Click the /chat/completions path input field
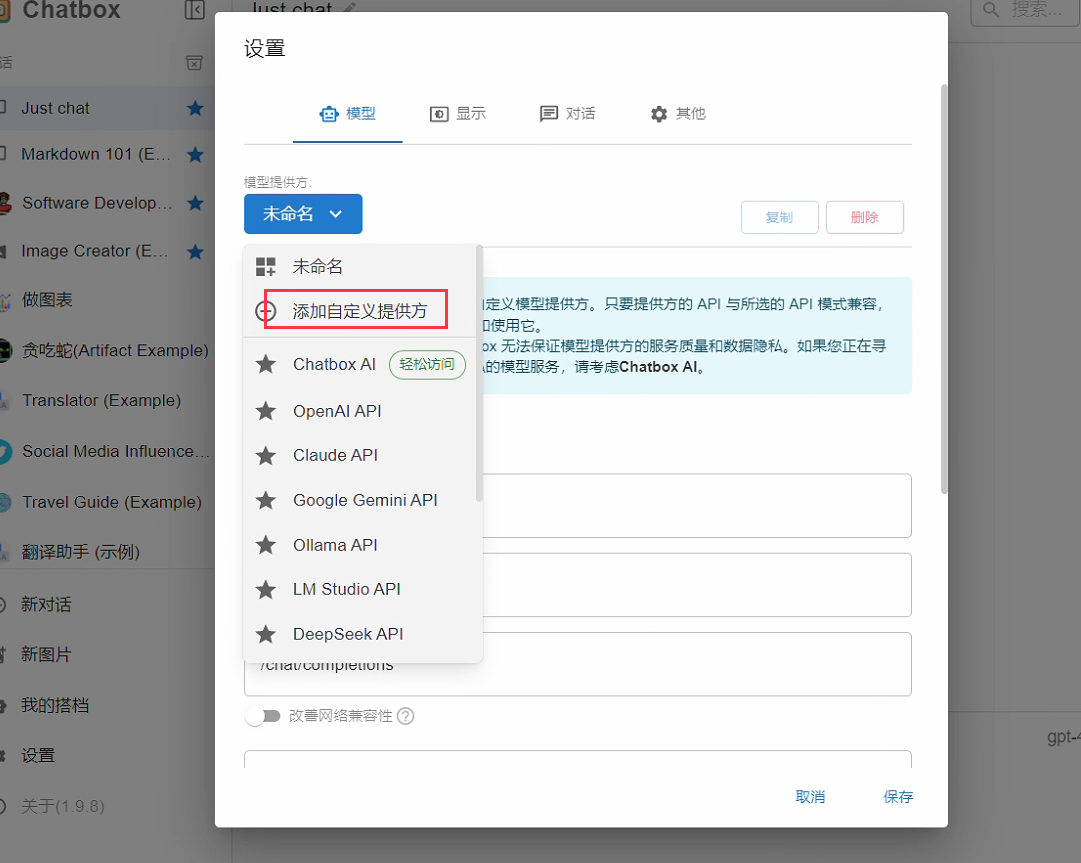Image resolution: width=1081 pixels, height=863 pixels. click(578, 664)
